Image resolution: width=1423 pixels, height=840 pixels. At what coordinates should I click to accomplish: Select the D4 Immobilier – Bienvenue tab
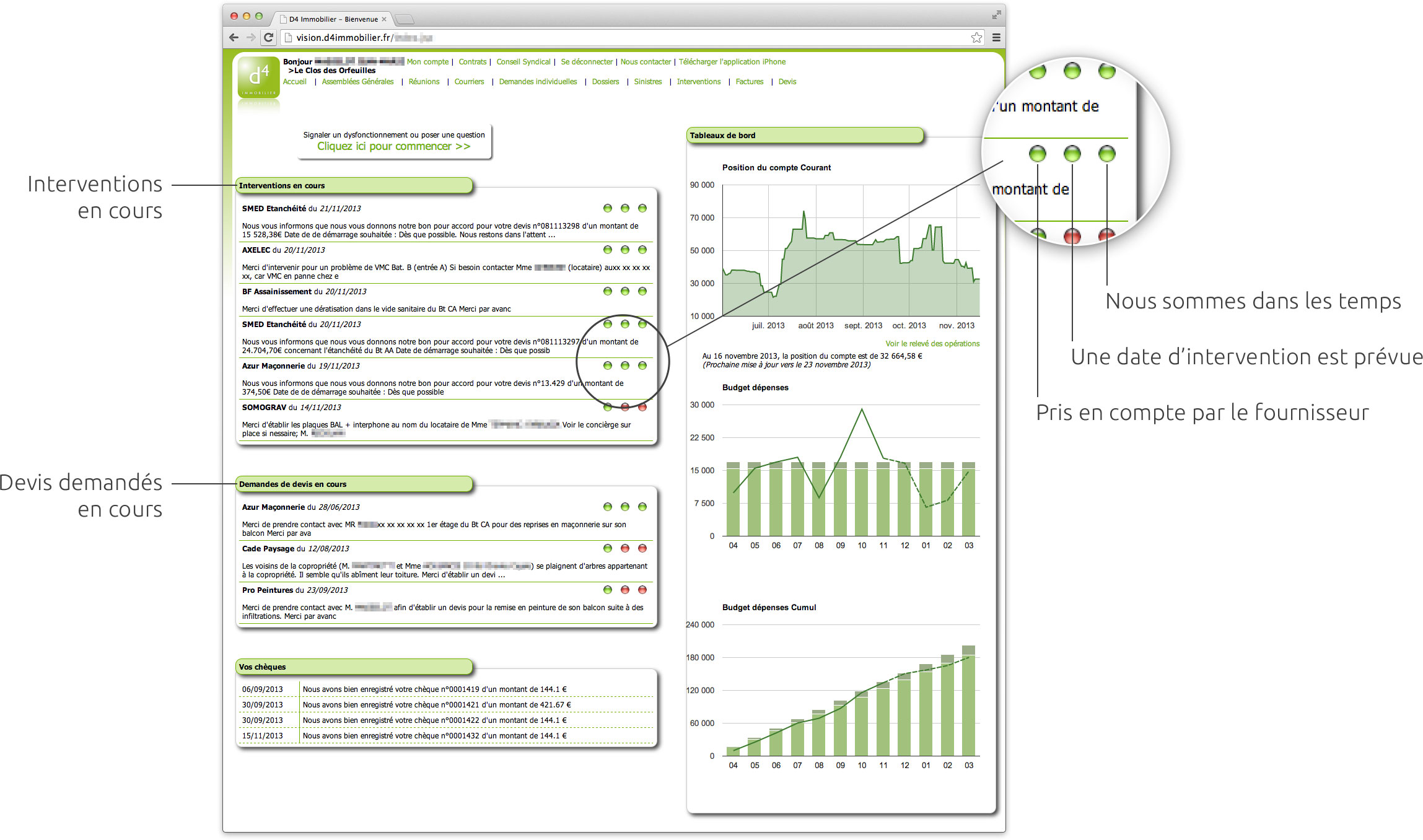pyautogui.click(x=334, y=19)
